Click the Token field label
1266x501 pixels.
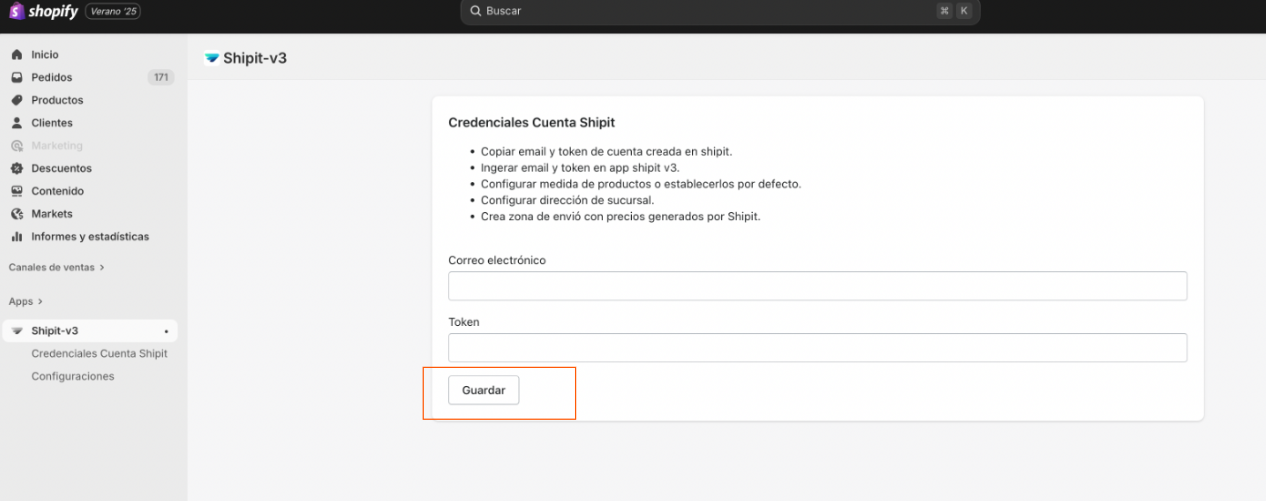click(x=464, y=322)
